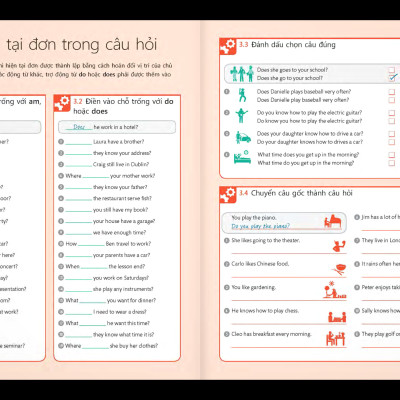Click the page title 'tại đơn trong câu hỏi'
The image size is (400, 400).
(x=82, y=45)
